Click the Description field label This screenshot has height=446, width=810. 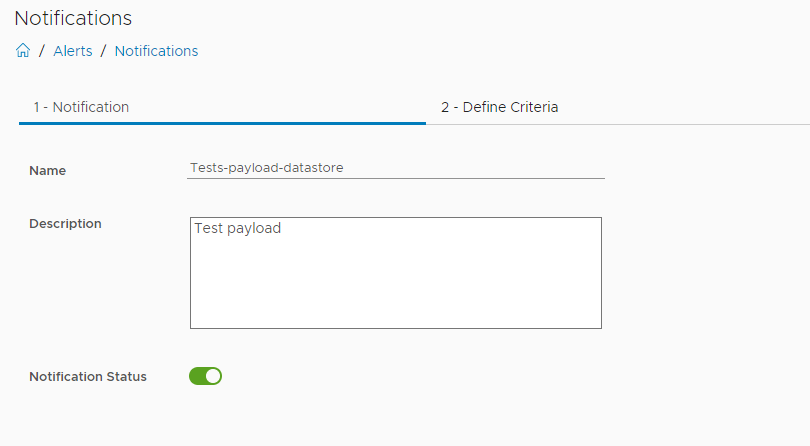point(65,224)
